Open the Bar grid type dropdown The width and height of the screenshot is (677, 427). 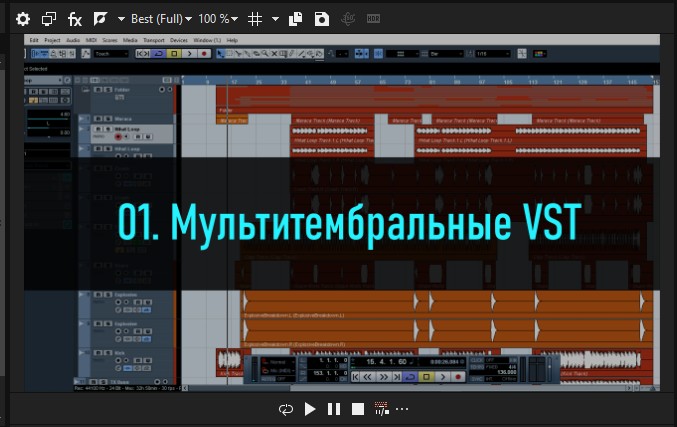(446, 54)
